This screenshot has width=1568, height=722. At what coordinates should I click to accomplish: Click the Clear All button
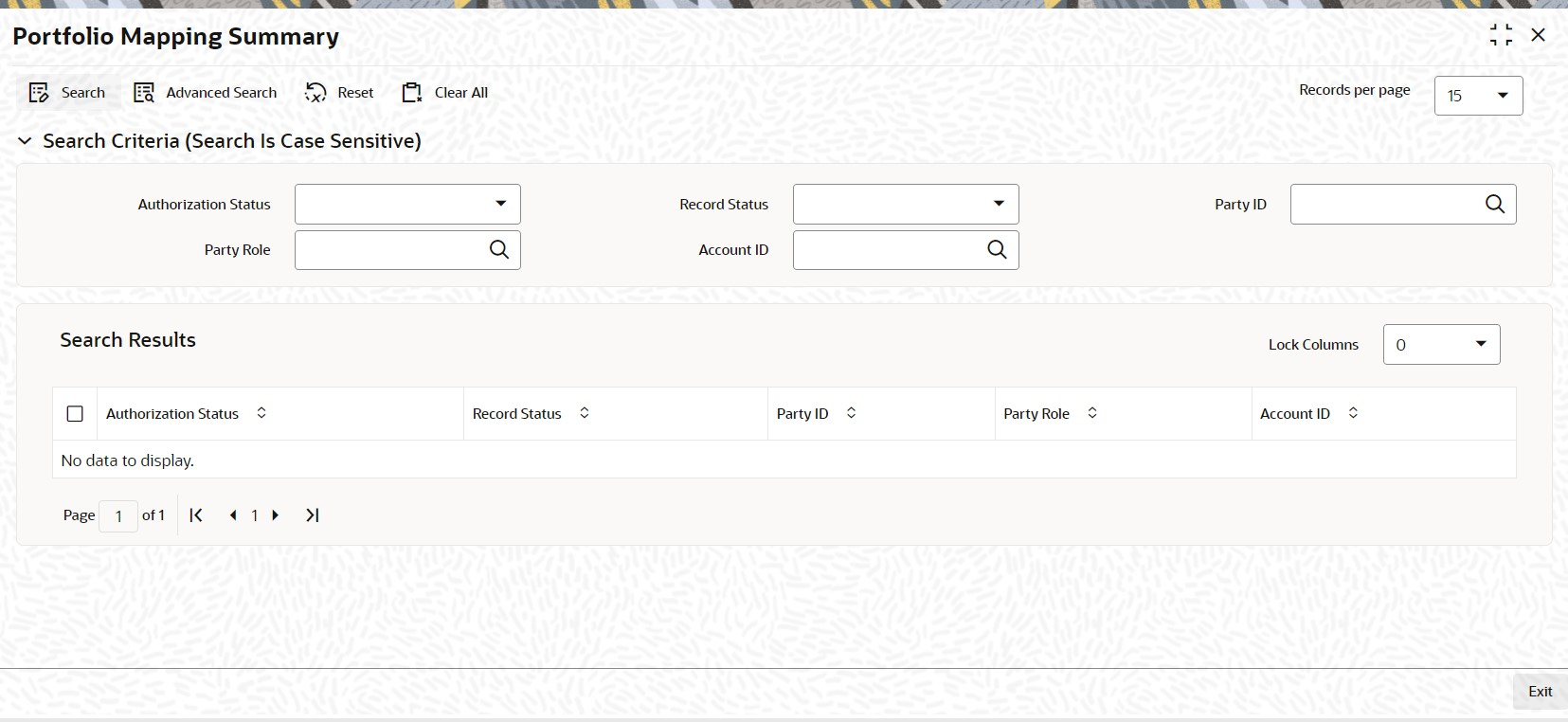tap(445, 93)
